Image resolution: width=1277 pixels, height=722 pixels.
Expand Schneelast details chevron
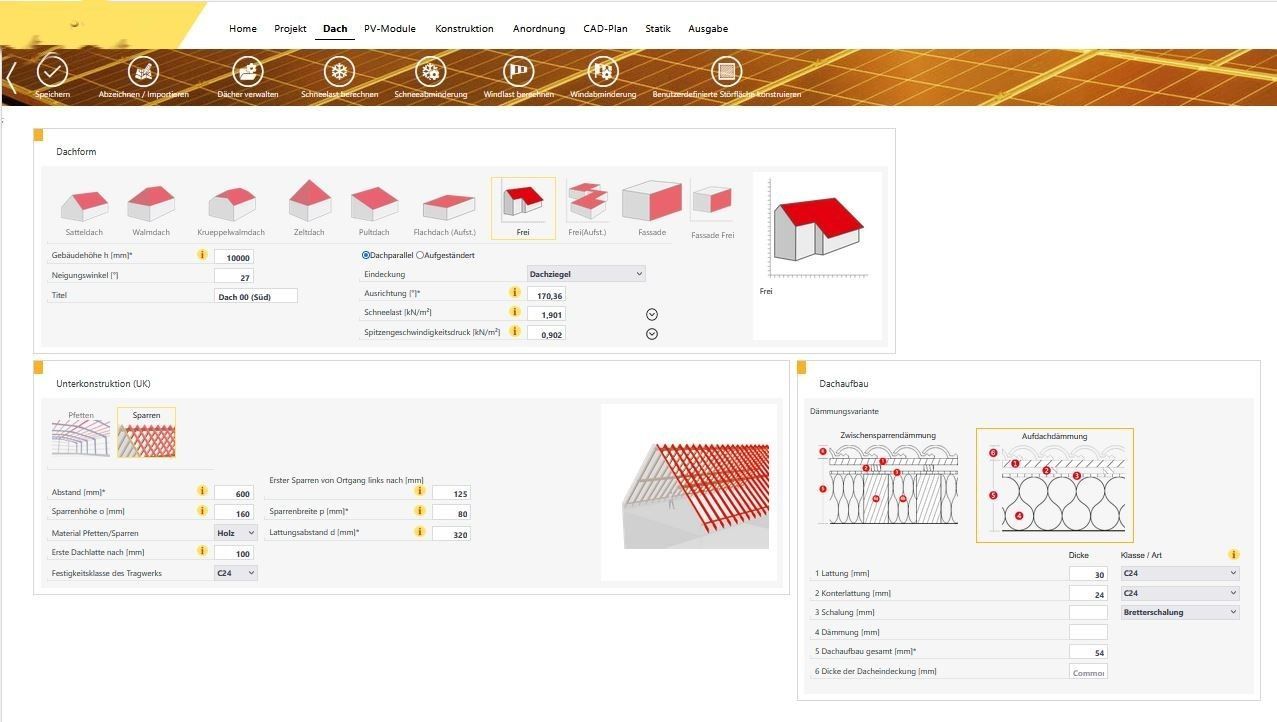pos(652,314)
